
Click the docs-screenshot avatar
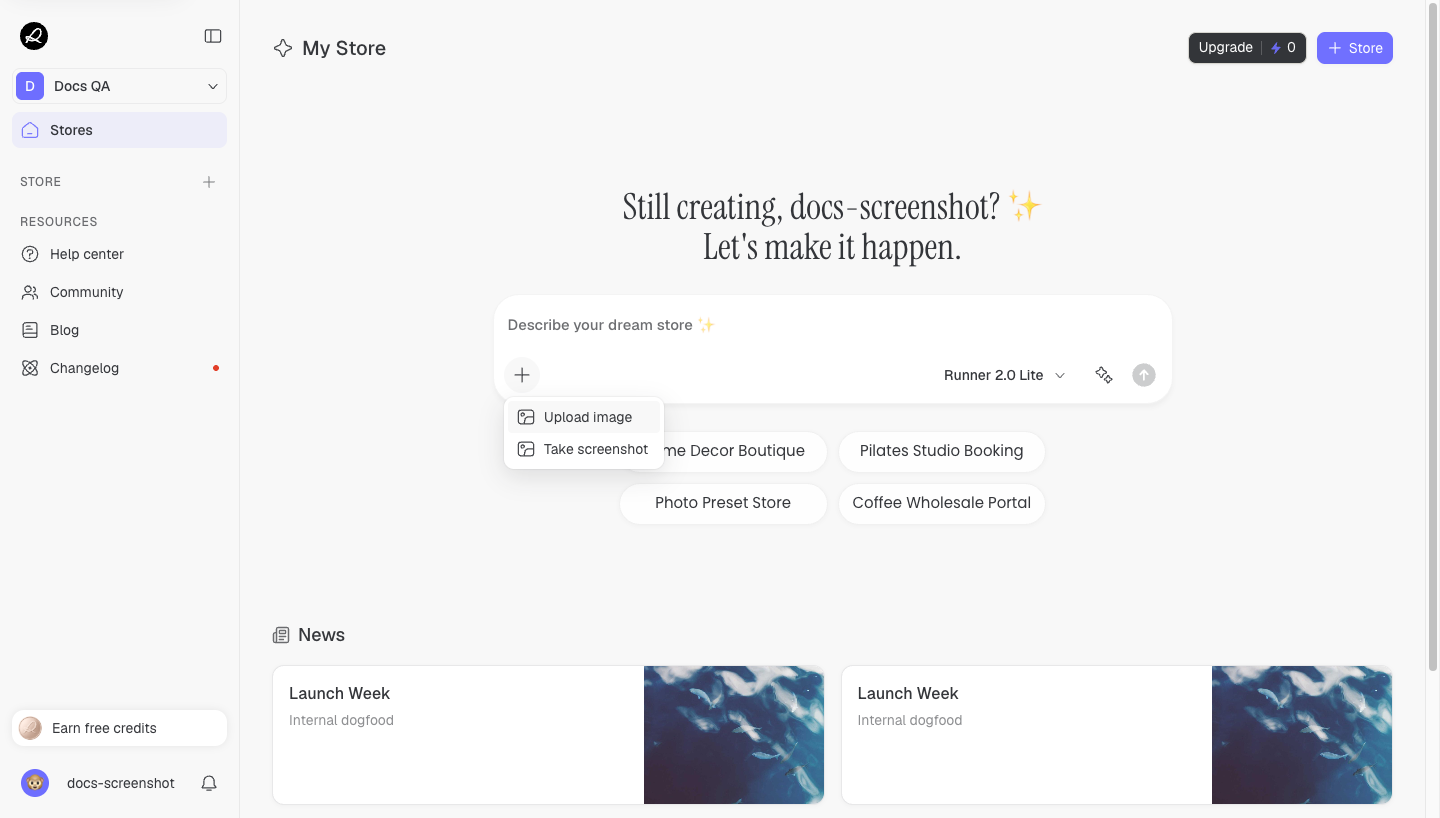(x=35, y=783)
